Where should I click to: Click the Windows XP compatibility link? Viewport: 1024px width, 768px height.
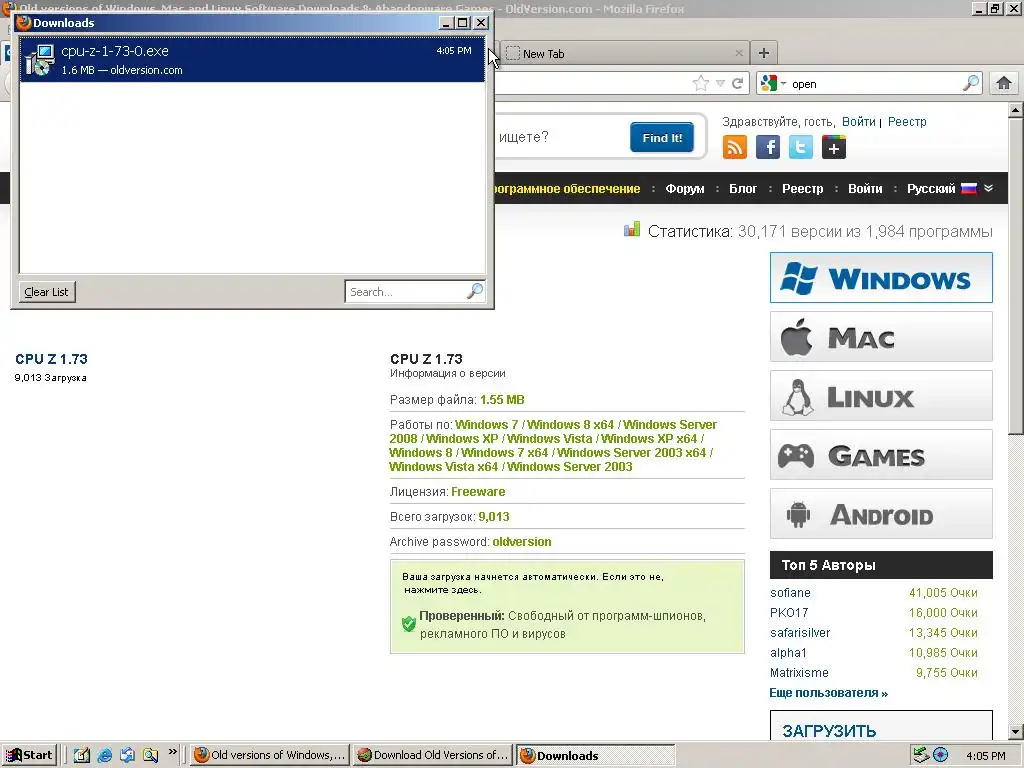pyautogui.click(x=462, y=439)
